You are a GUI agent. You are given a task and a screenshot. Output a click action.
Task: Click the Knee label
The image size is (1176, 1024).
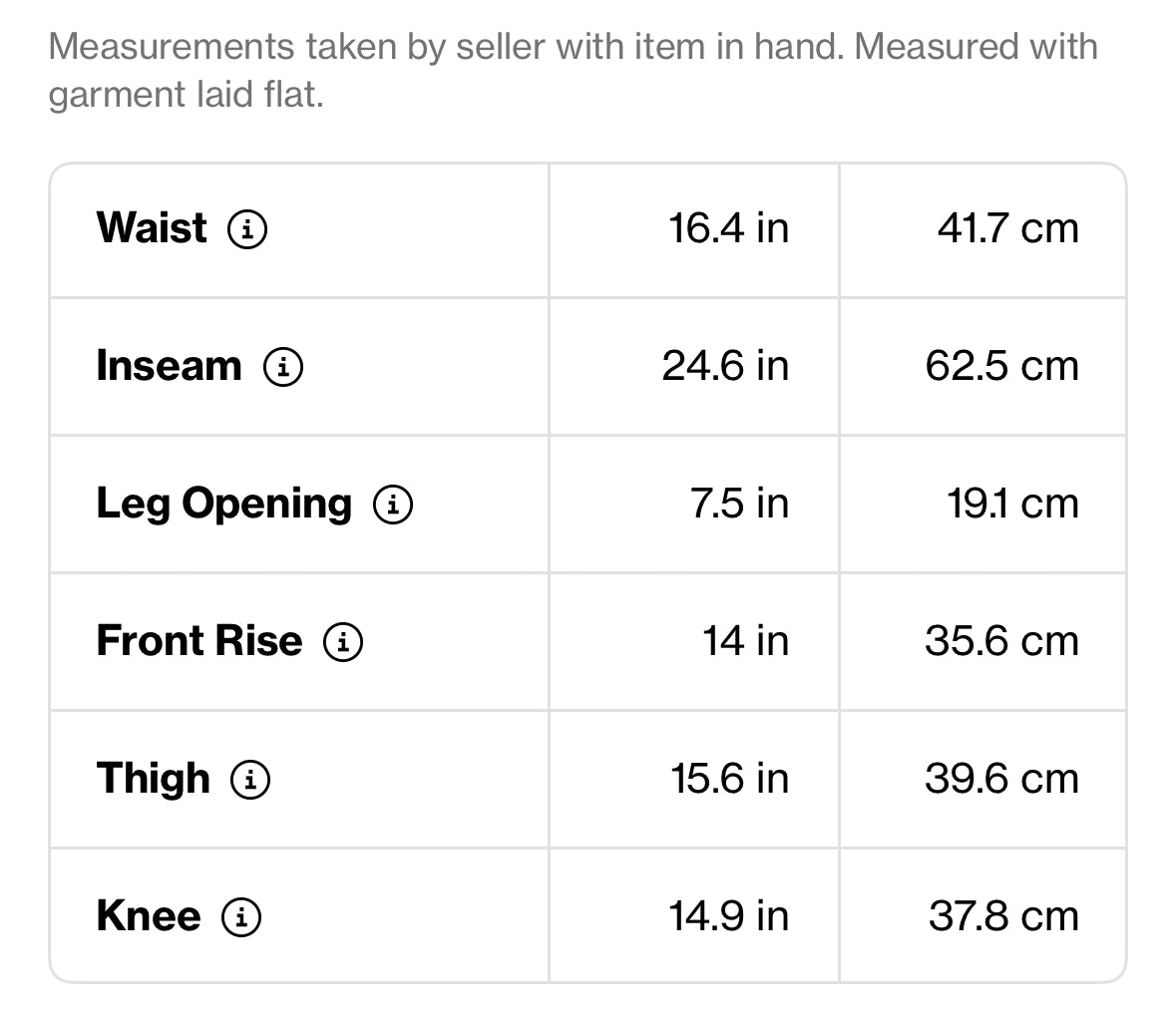[x=149, y=916]
